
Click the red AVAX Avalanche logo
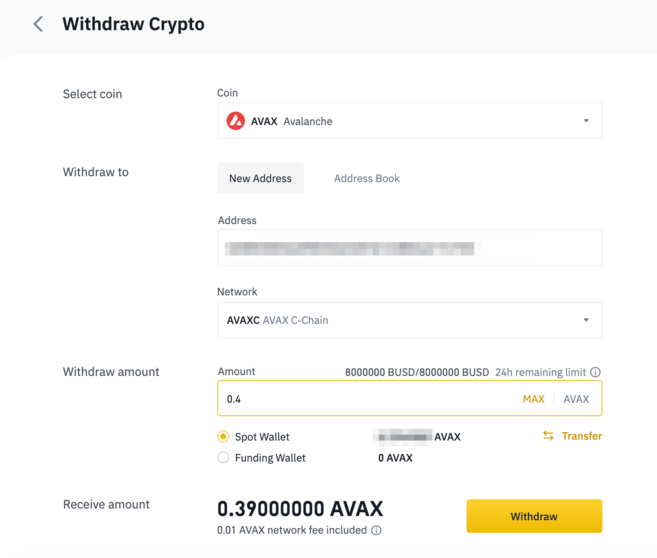[236, 121]
